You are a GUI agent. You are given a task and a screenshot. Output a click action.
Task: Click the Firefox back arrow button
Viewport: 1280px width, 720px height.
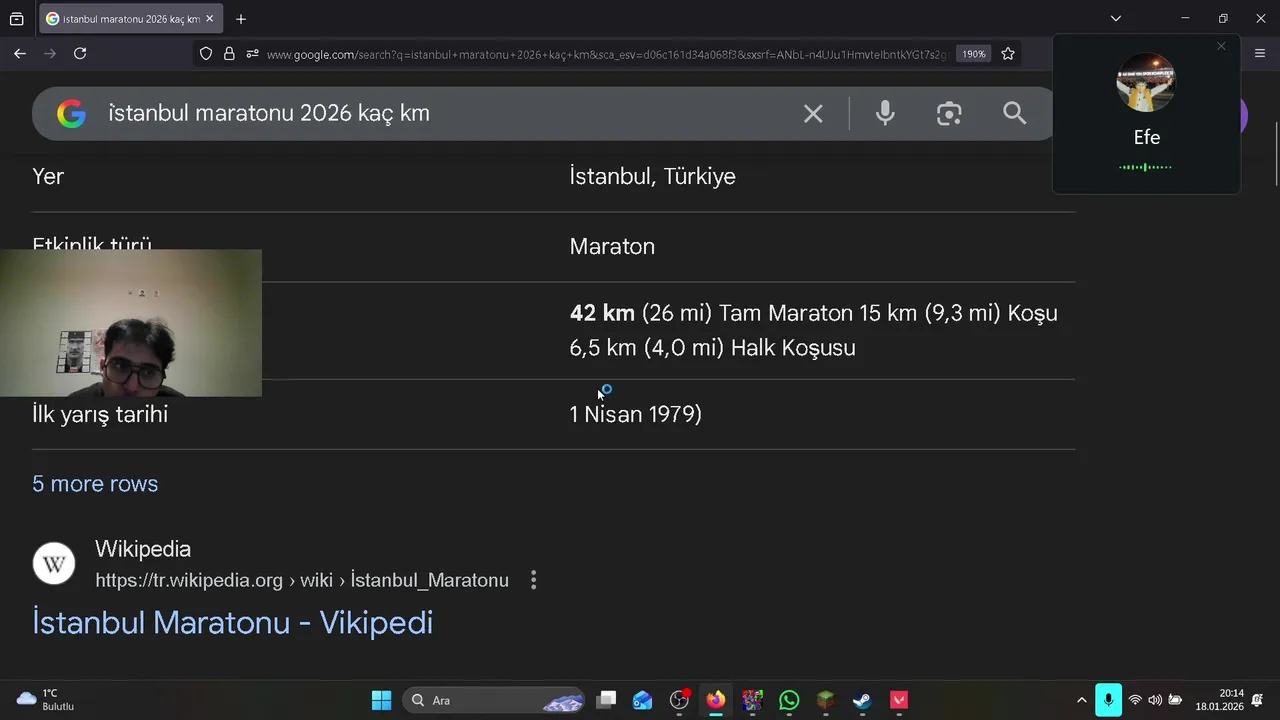[x=20, y=54]
